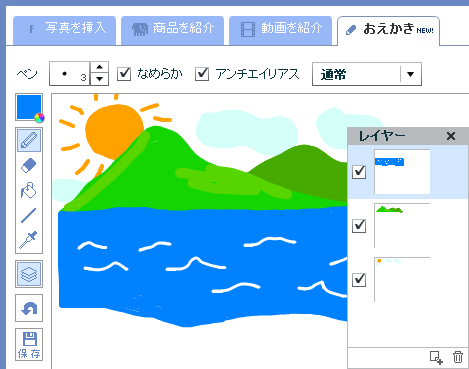Screen dimensions: 469x369
Task: Hide the blue water layer
Action: (x=359, y=172)
